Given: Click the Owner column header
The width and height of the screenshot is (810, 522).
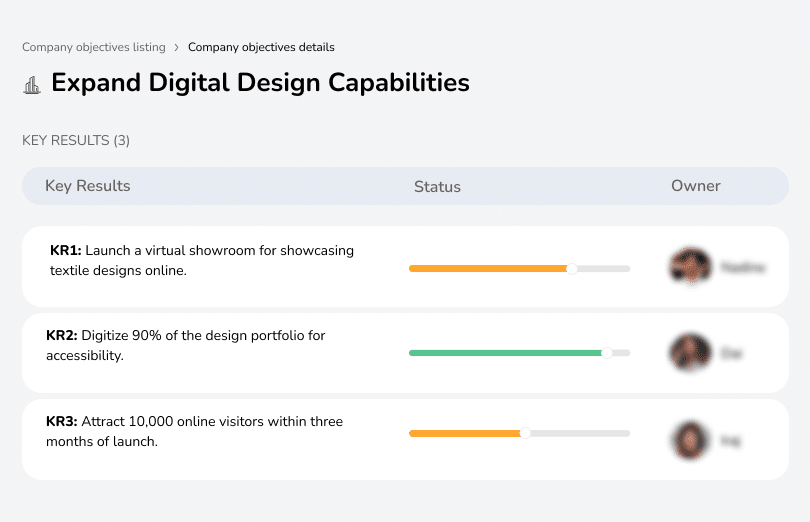Looking at the screenshot, I should 696,186.
